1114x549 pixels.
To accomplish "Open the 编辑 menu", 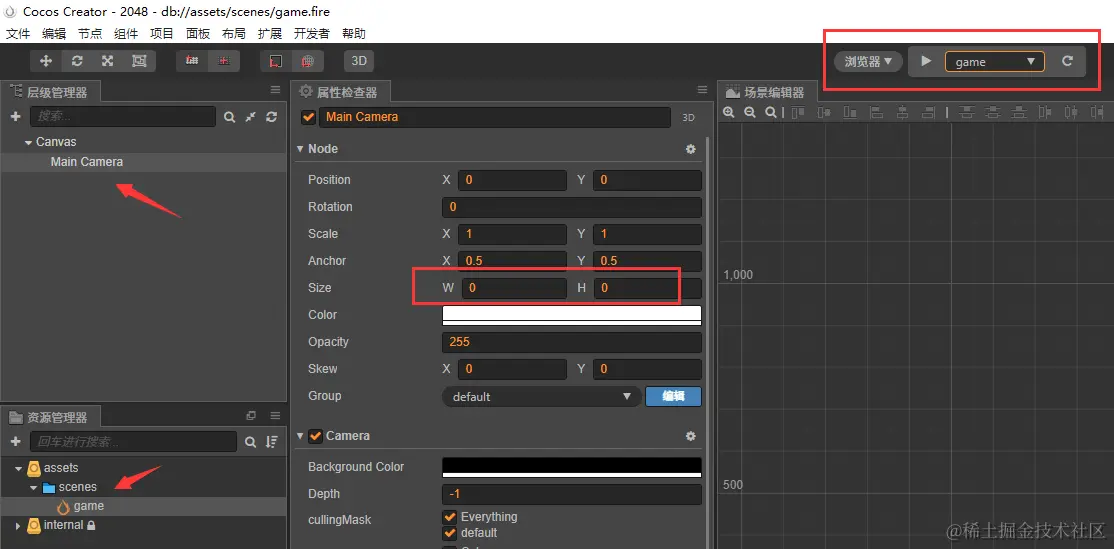I will pos(54,33).
